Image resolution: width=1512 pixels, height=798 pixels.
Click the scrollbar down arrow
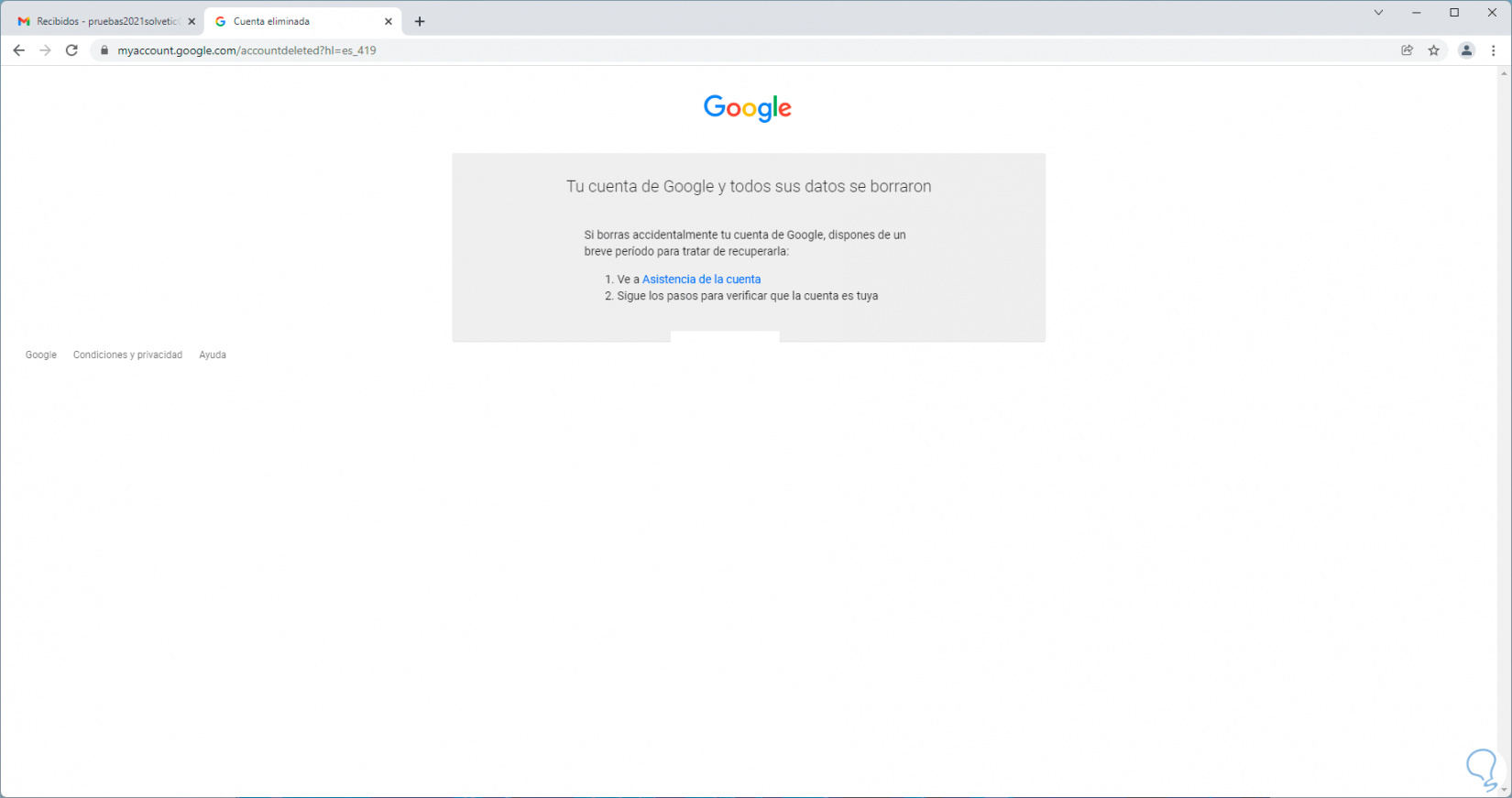[1504, 790]
